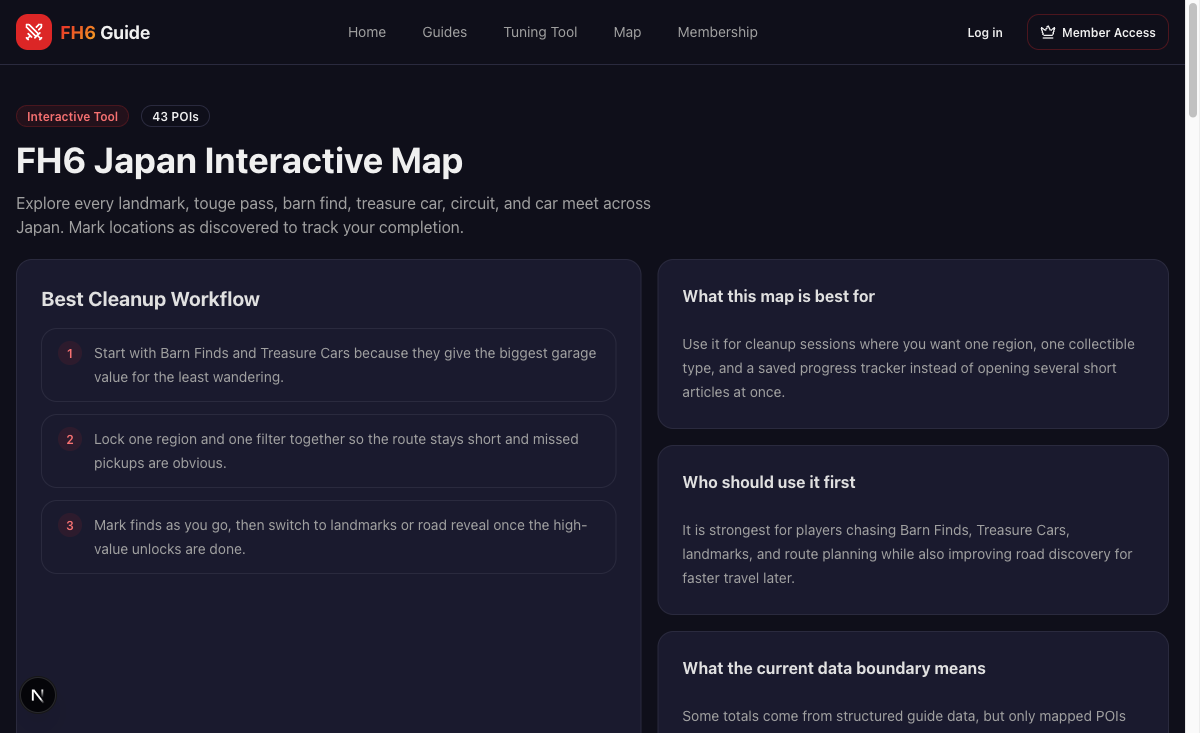Image resolution: width=1200 pixels, height=733 pixels.
Task: Click the Log in link
Action: (985, 32)
